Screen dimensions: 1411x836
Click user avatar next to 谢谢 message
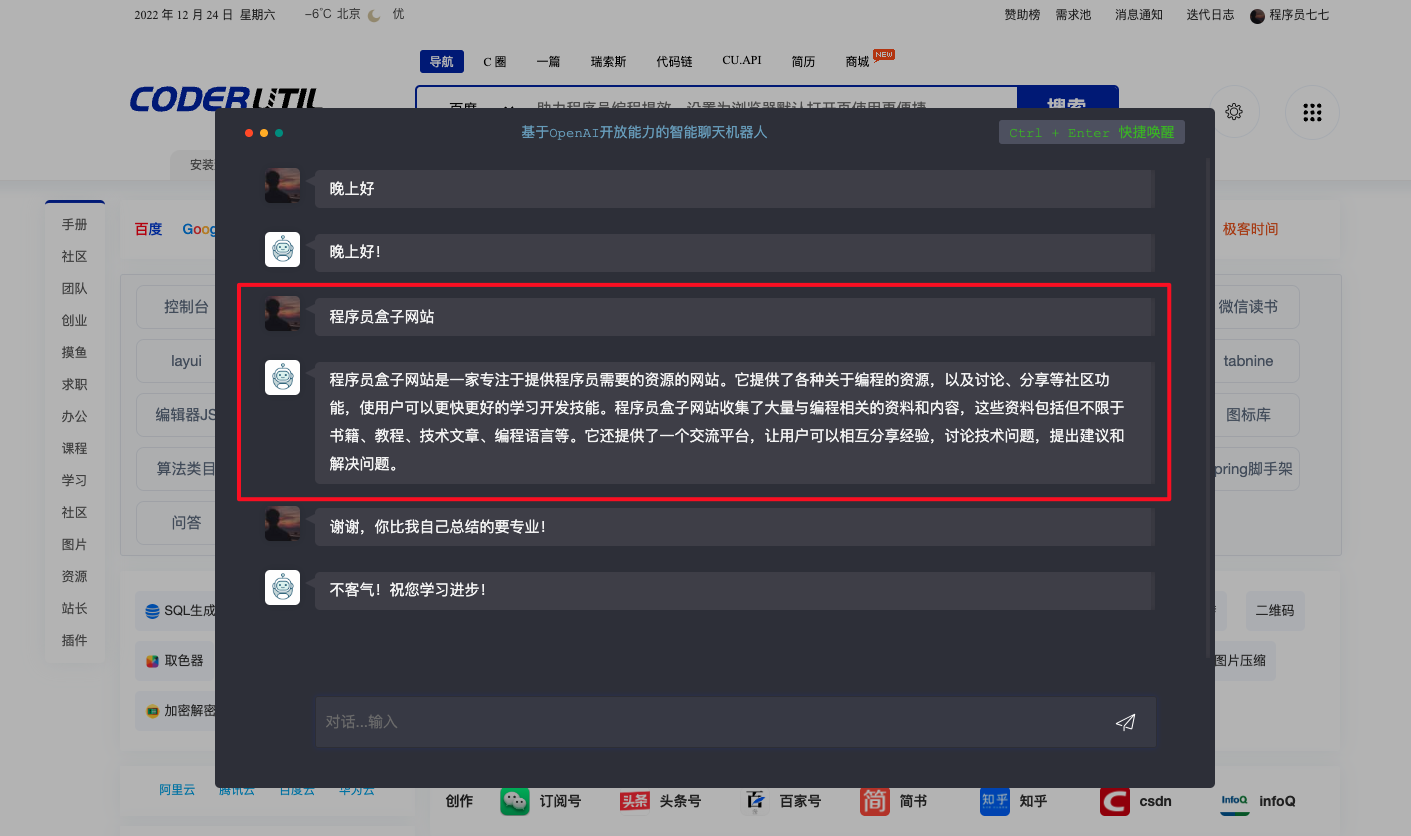pos(282,524)
